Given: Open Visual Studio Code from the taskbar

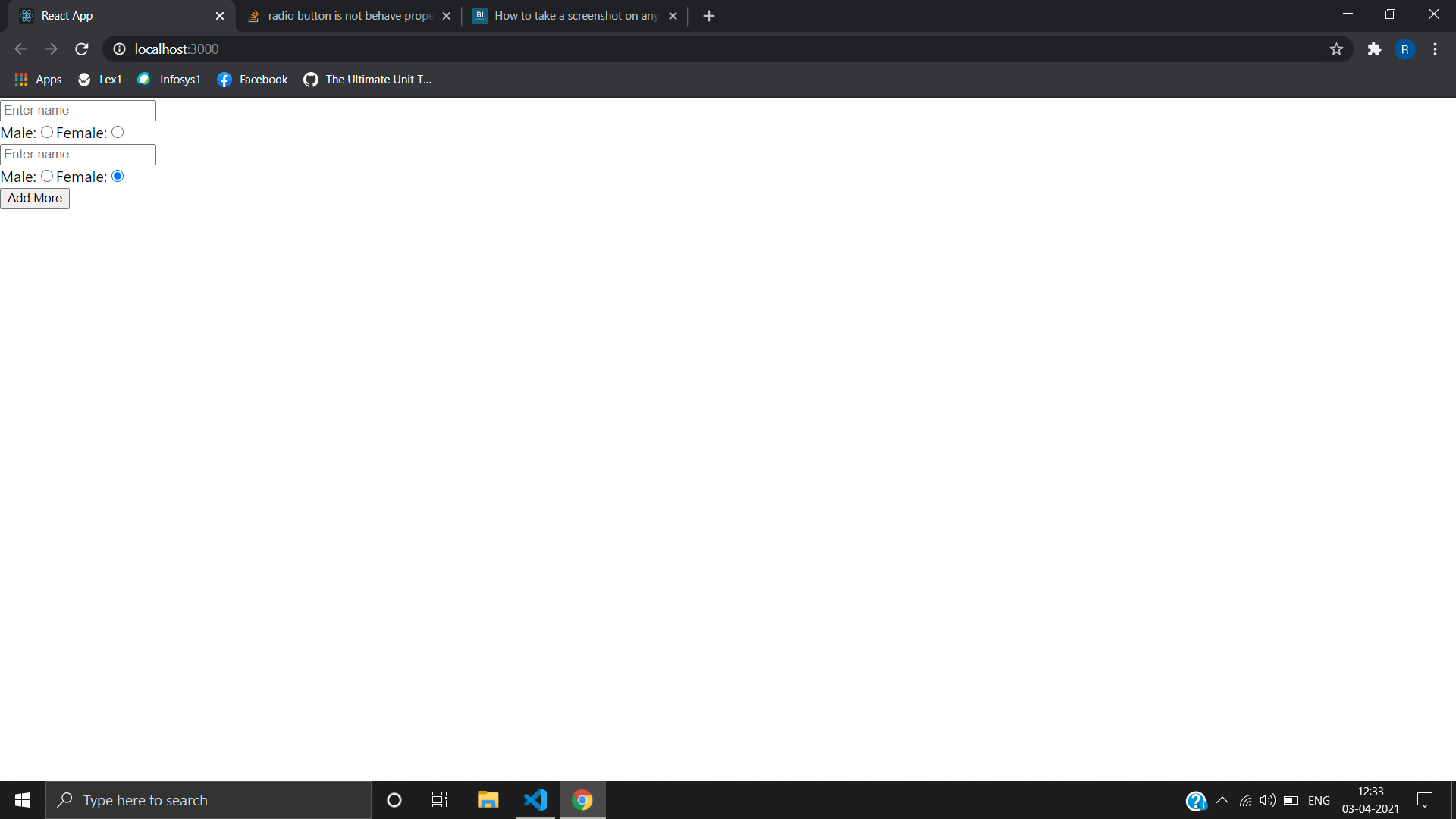Looking at the screenshot, I should (535, 799).
